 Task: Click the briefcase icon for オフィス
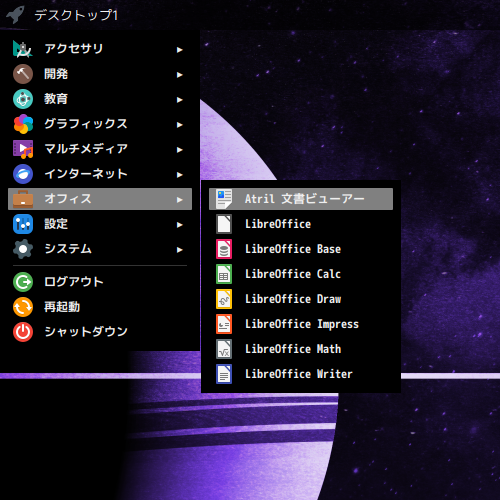[23, 199]
